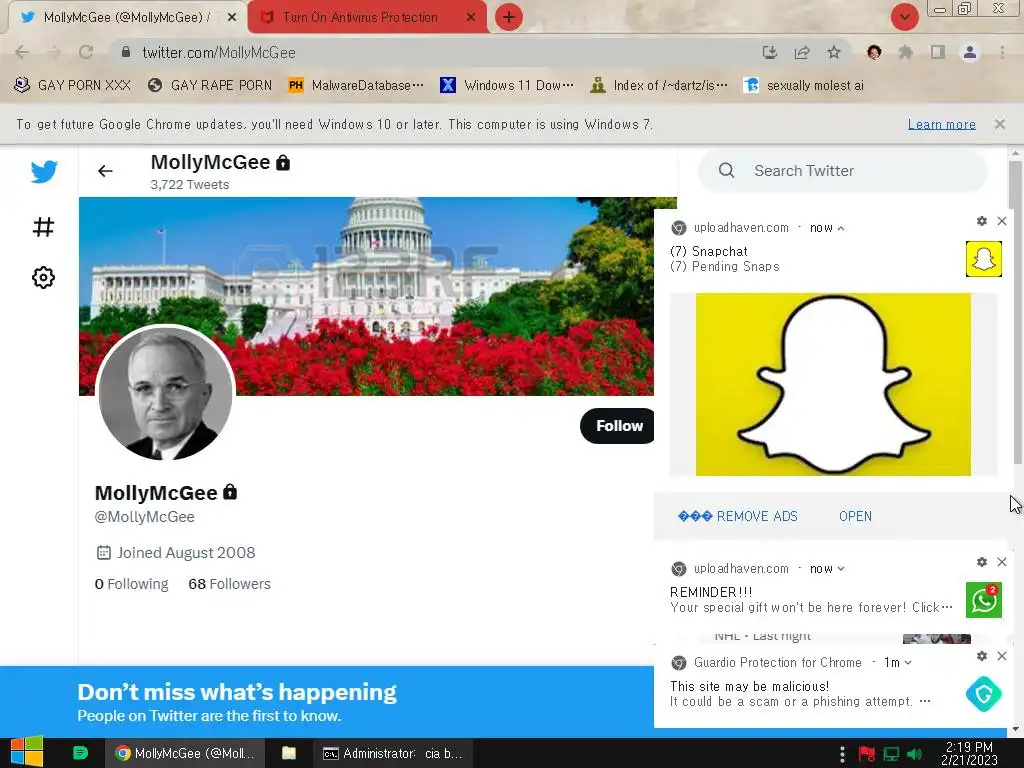Bookmark this page with the star icon
The image size is (1024, 768).
(x=834, y=52)
